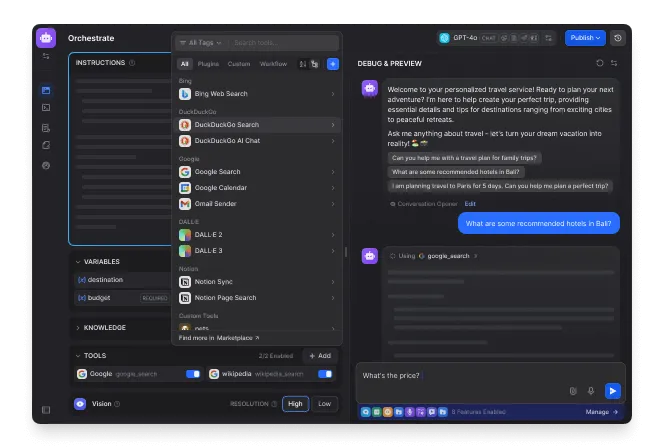
Task: Open the Publish dropdown
Action: click(585, 38)
